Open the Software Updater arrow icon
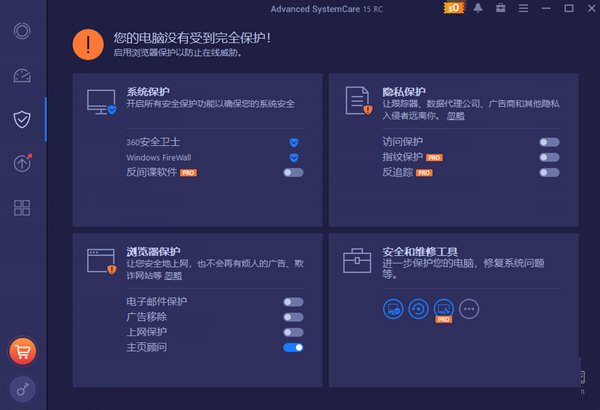This screenshot has width=600, height=410. point(22,163)
